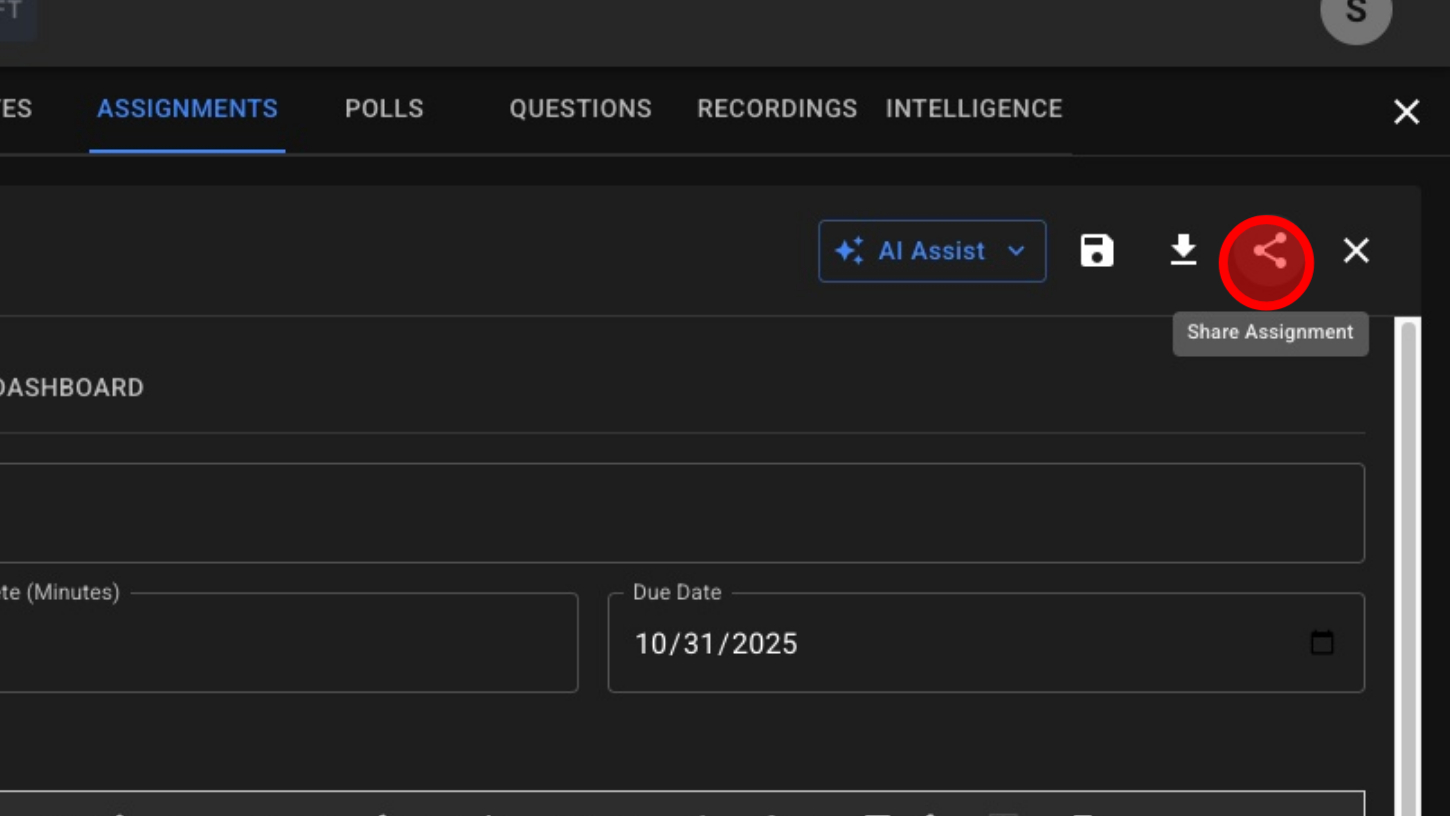Image resolution: width=1450 pixels, height=816 pixels.
Task: Focus the wide empty text field below Dashboard
Action: point(680,513)
